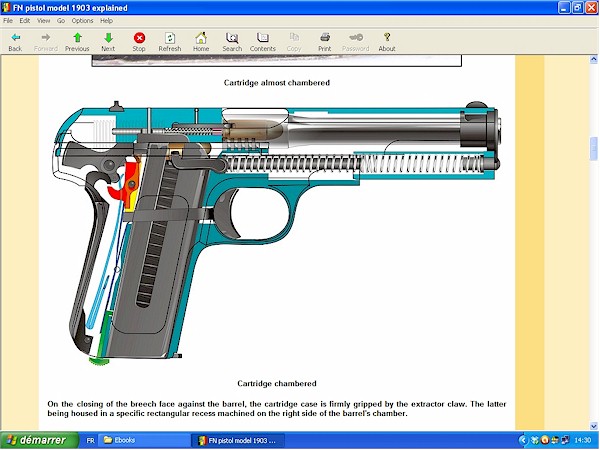This screenshot has height=450, width=600.
Task: Click the Copy toolbar button
Action: [x=294, y=42]
